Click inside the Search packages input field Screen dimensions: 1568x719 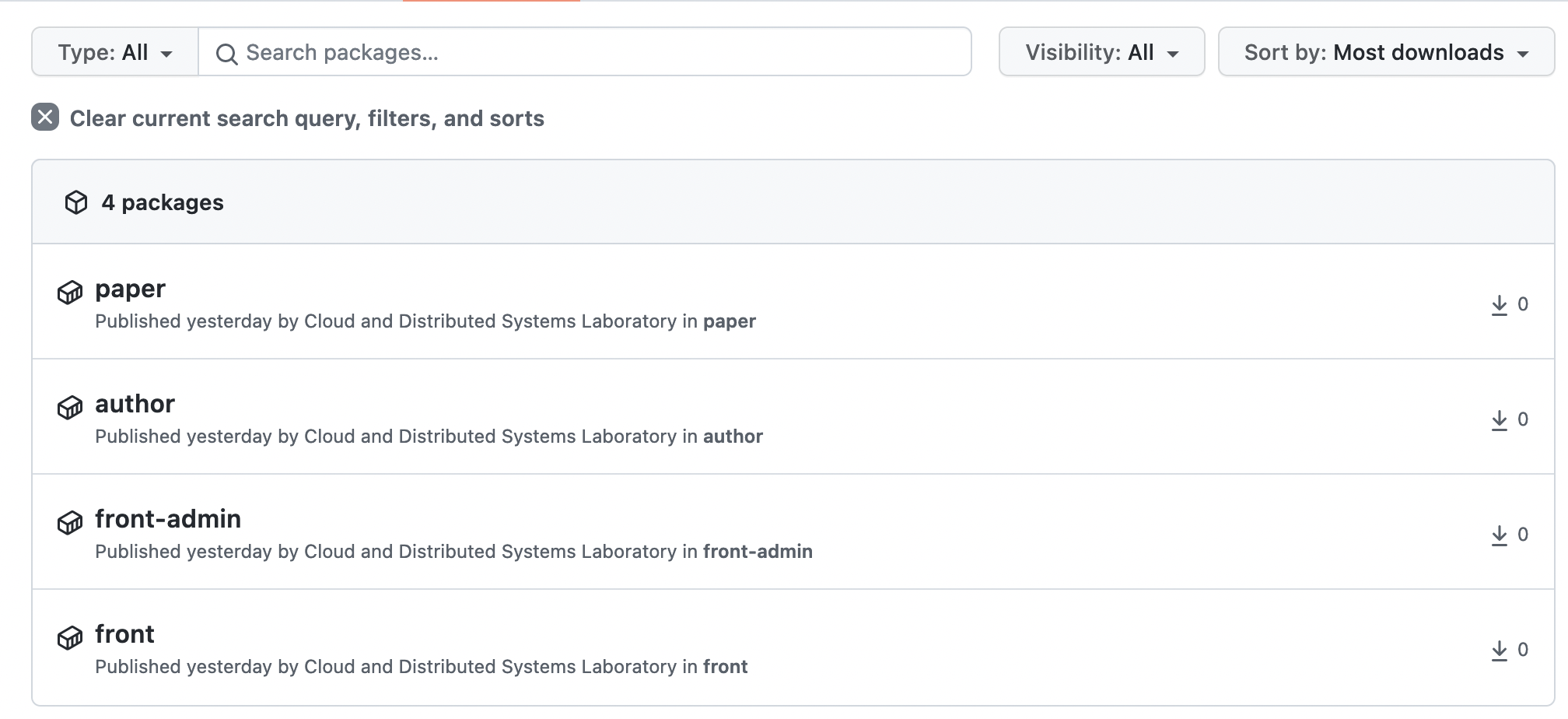tap(544, 52)
